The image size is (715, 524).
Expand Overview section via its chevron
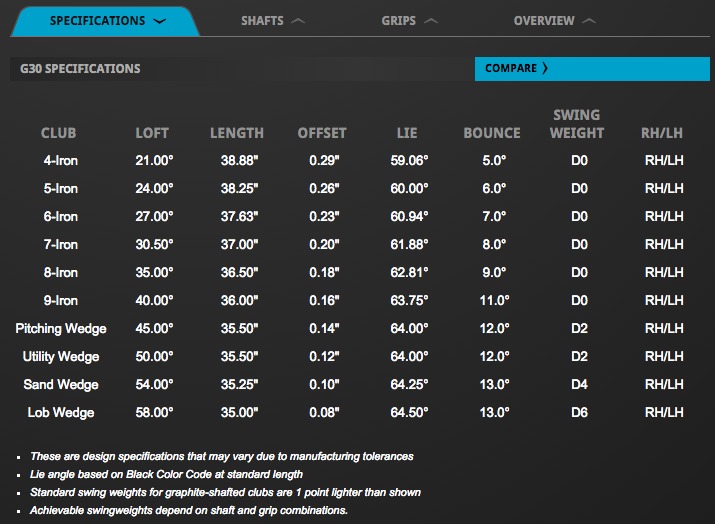point(589,21)
